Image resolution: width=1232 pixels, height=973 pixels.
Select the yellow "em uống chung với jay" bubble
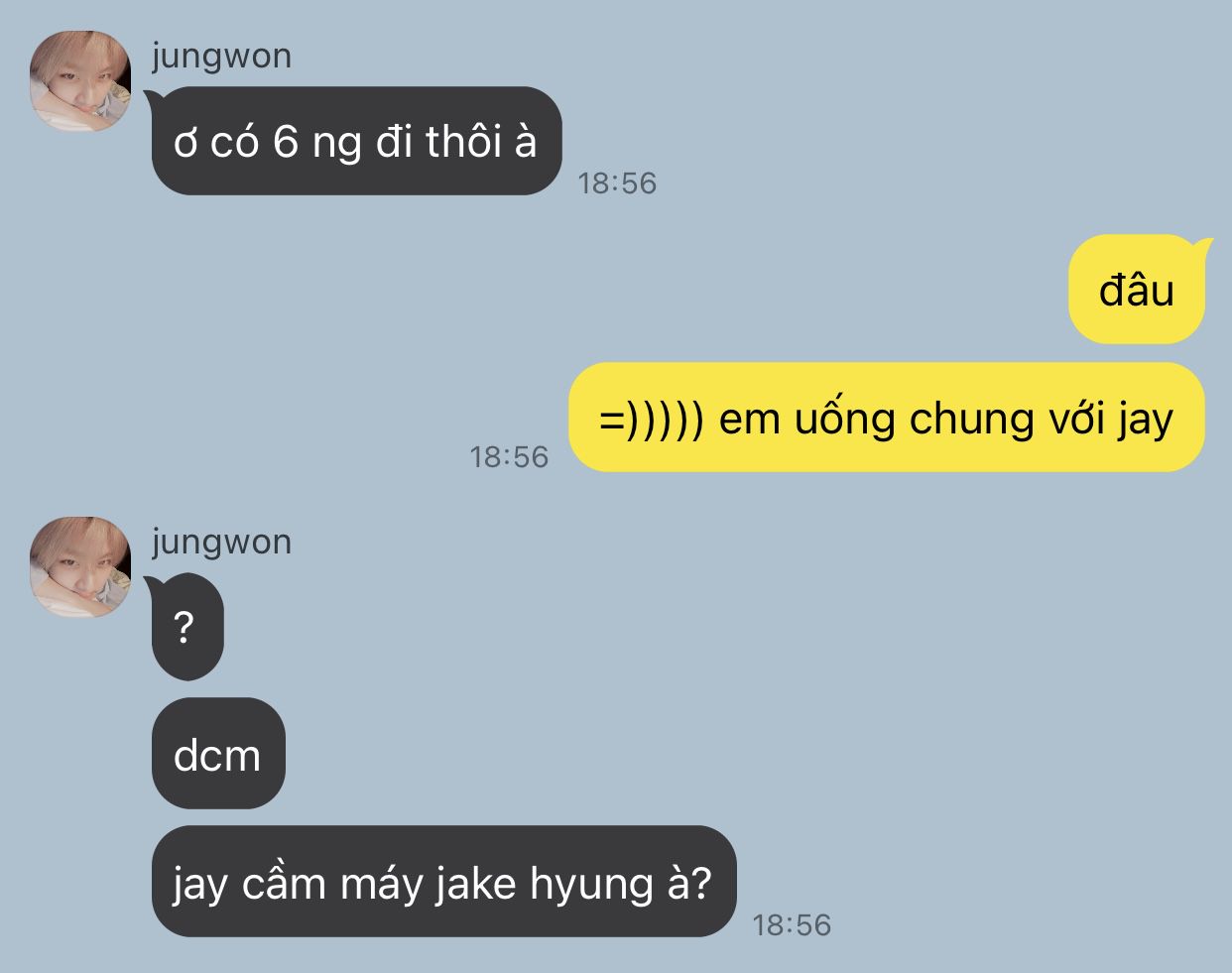887,418
